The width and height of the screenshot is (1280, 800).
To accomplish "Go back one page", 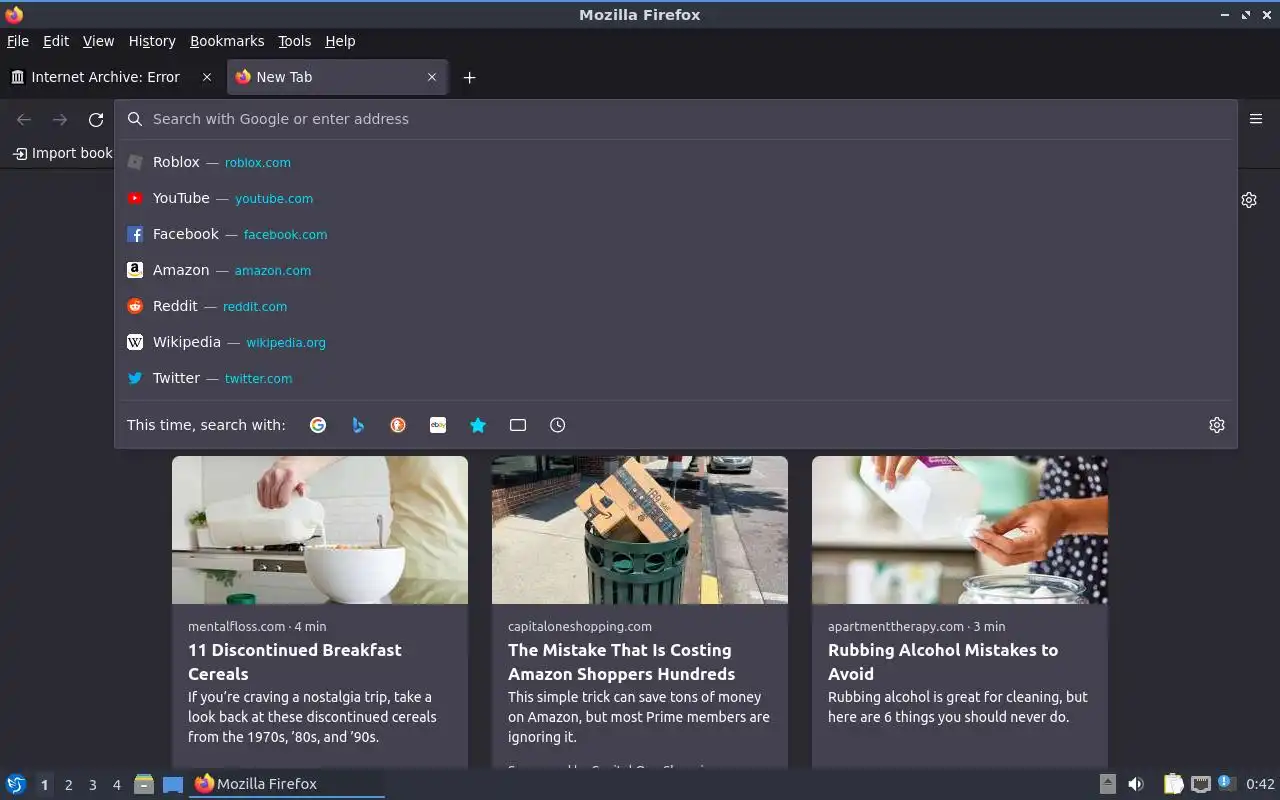I will (x=24, y=119).
